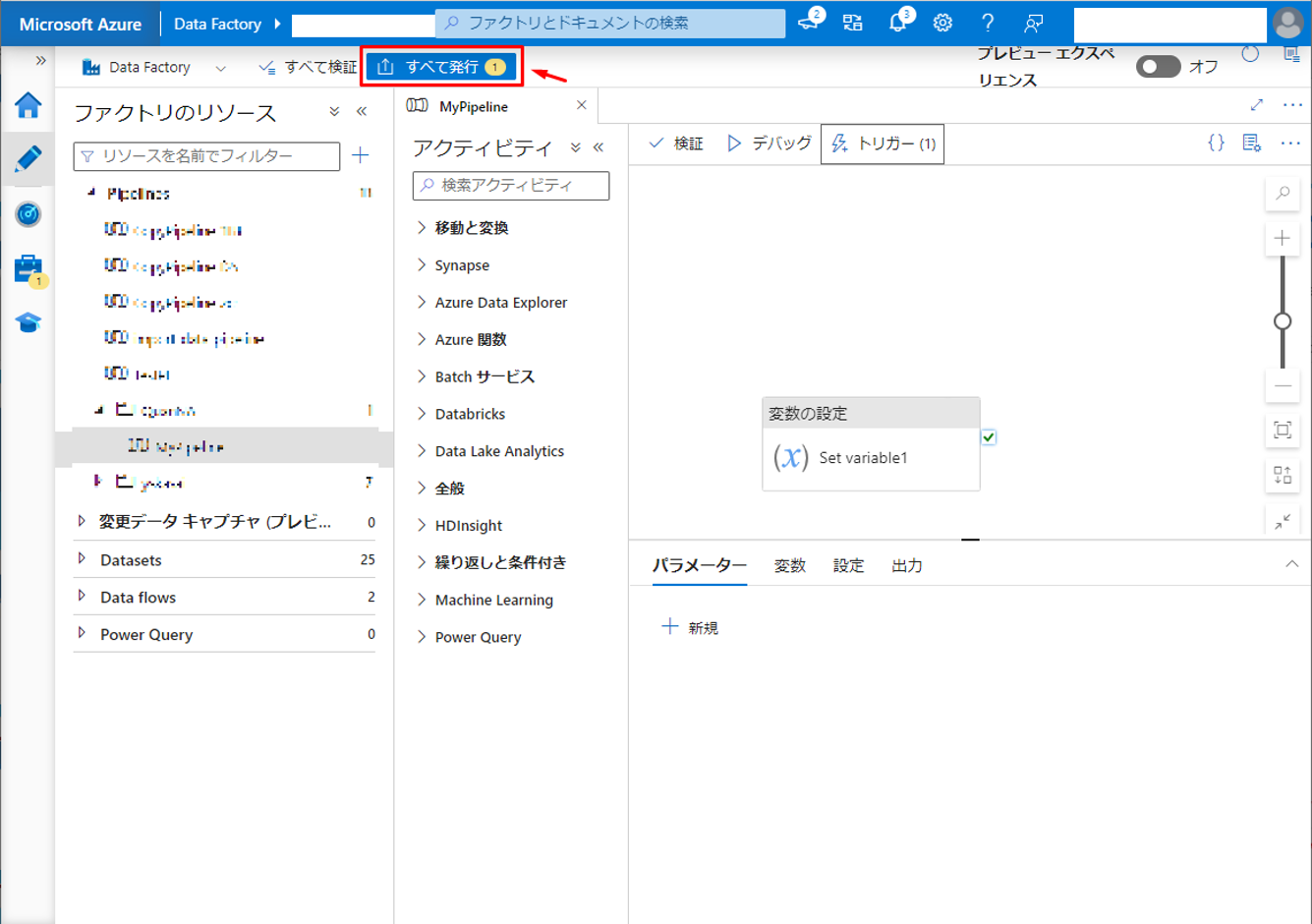Zoom out on the canvas

pyautogui.click(x=1283, y=386)
